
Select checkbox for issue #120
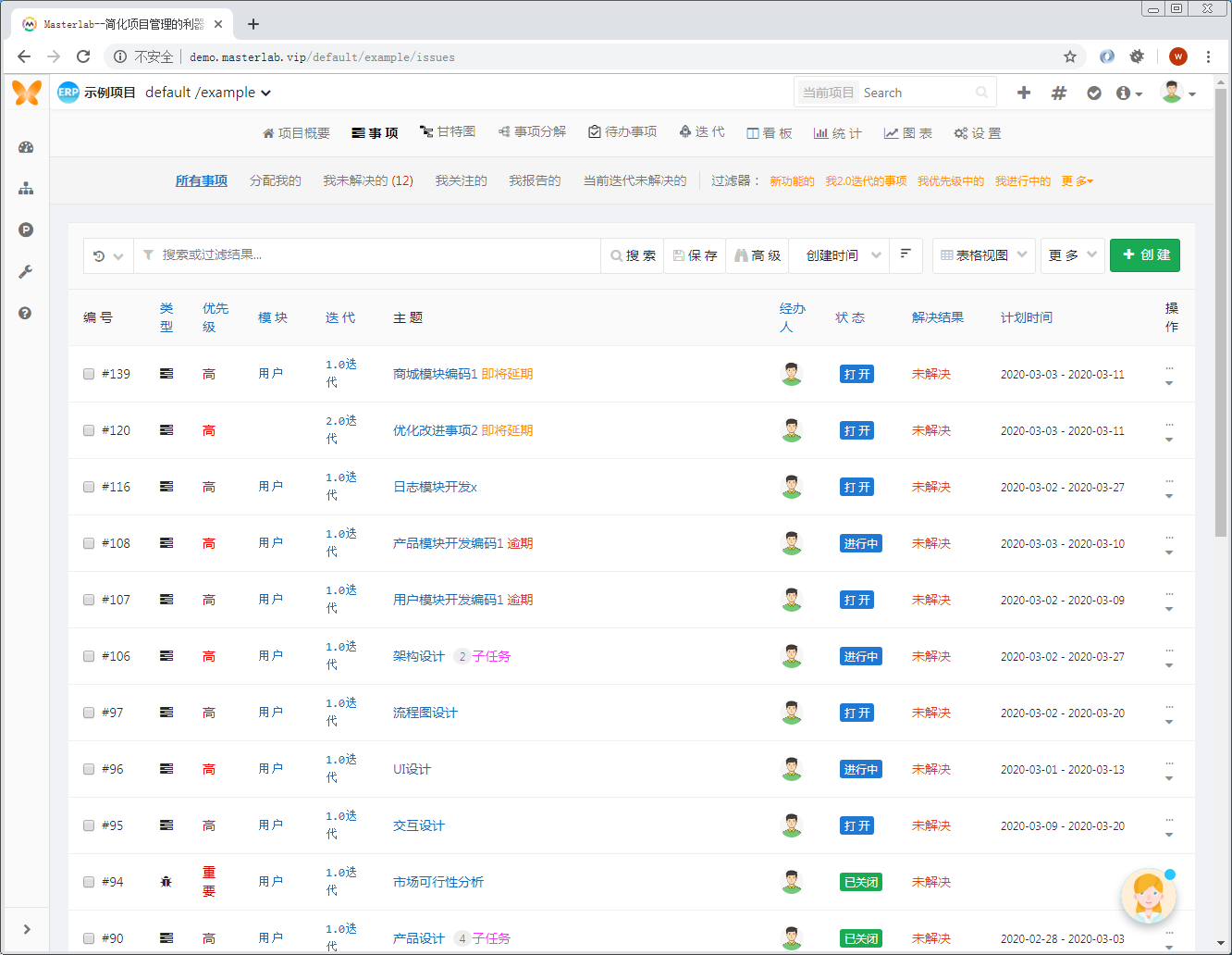click(x=89, y=430)
